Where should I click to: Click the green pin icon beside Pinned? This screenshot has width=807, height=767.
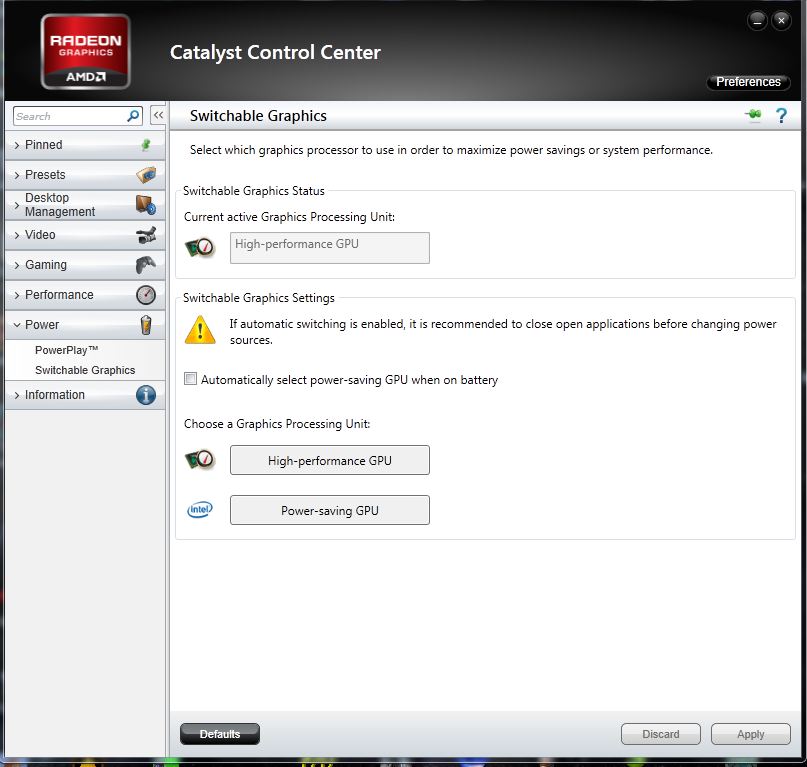click(x=146, y=145)
